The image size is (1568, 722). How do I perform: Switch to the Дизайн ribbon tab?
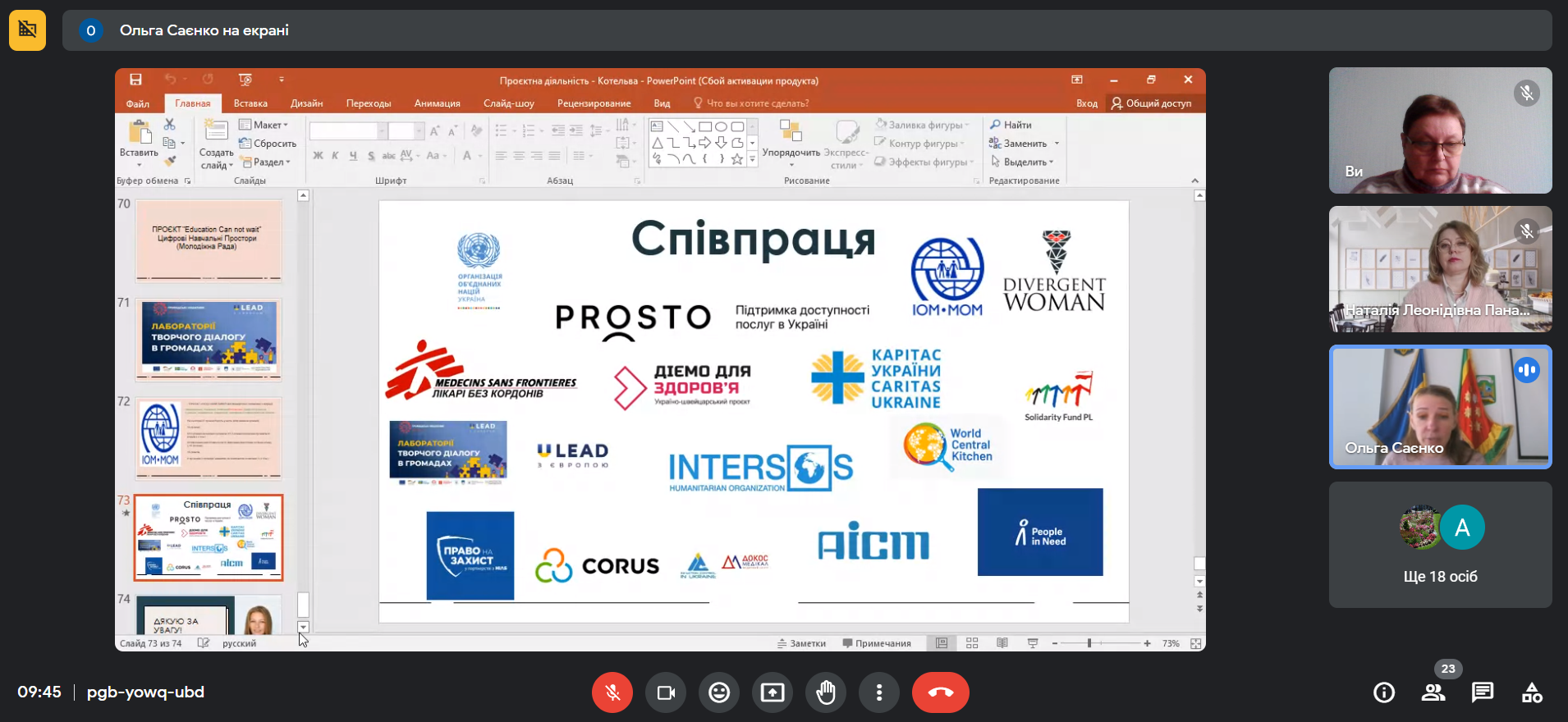(x=306, y=103)
